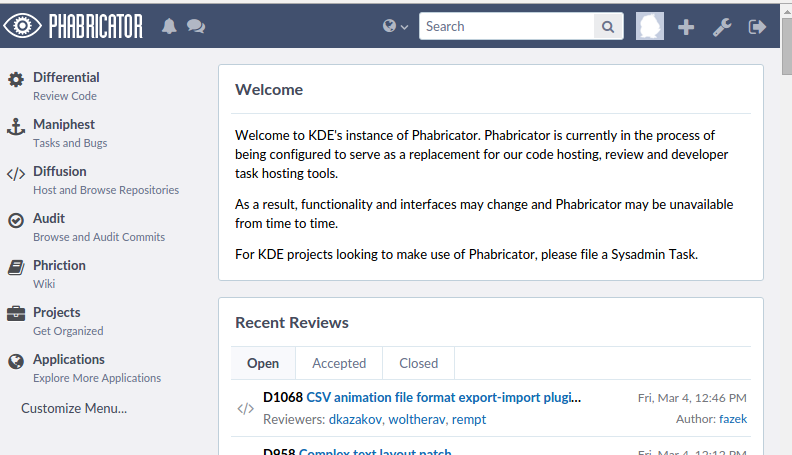
Task: Open the Maniphest anchor icon
Action: (16, 126)
